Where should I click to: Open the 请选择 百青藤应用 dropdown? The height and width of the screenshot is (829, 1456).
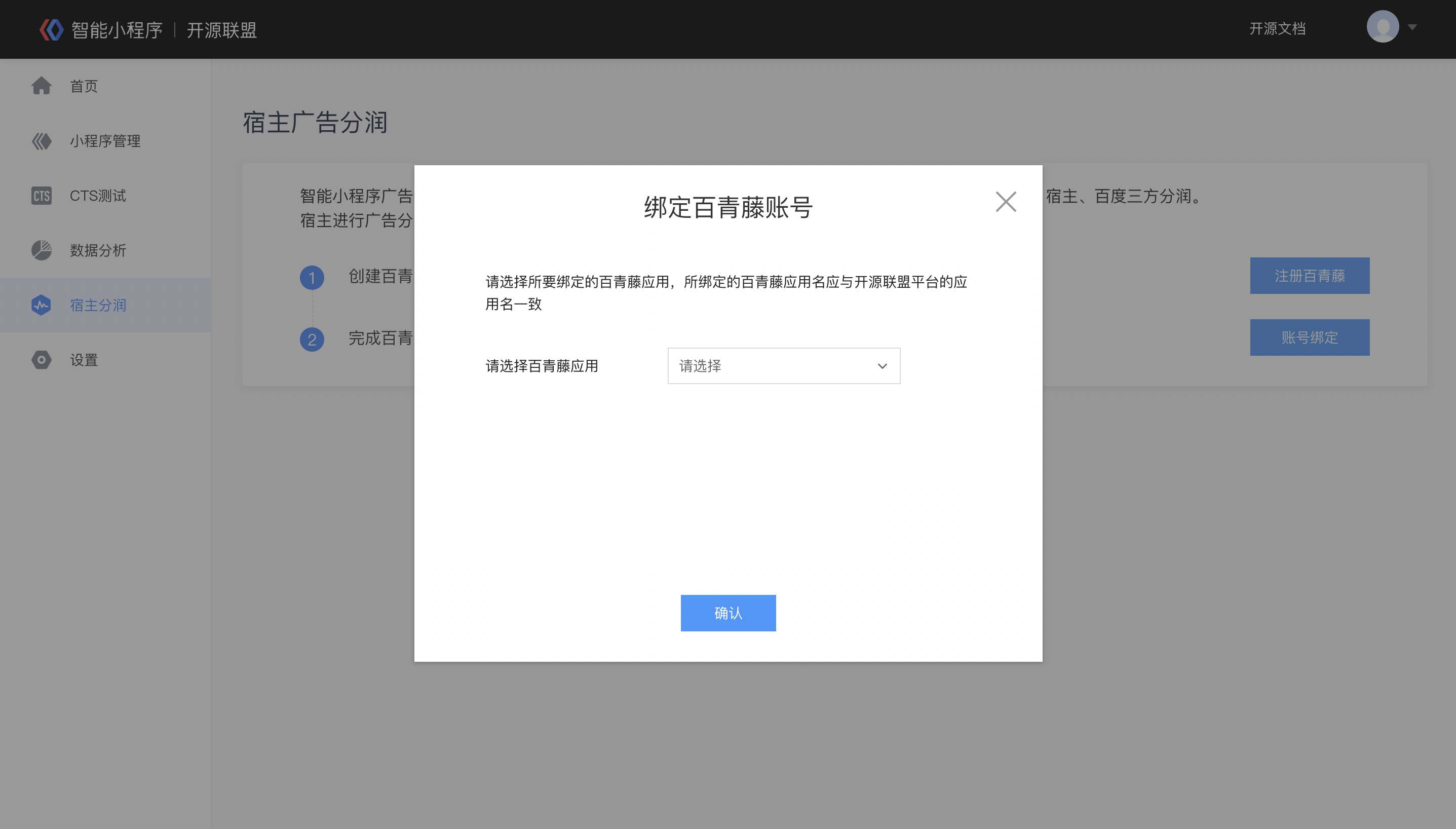[784, 365]
